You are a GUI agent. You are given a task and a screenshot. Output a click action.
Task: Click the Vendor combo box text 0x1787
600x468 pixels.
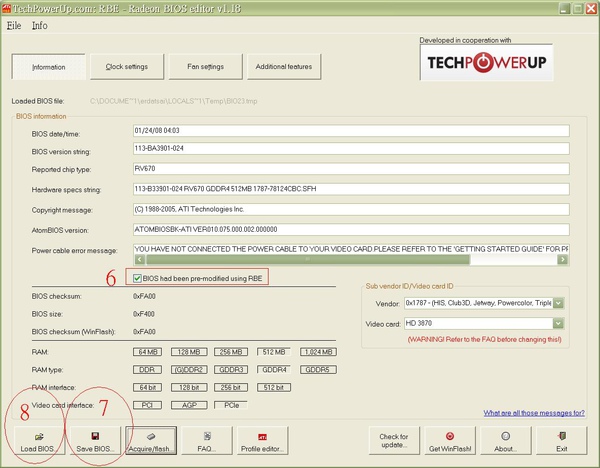point(478,303)
